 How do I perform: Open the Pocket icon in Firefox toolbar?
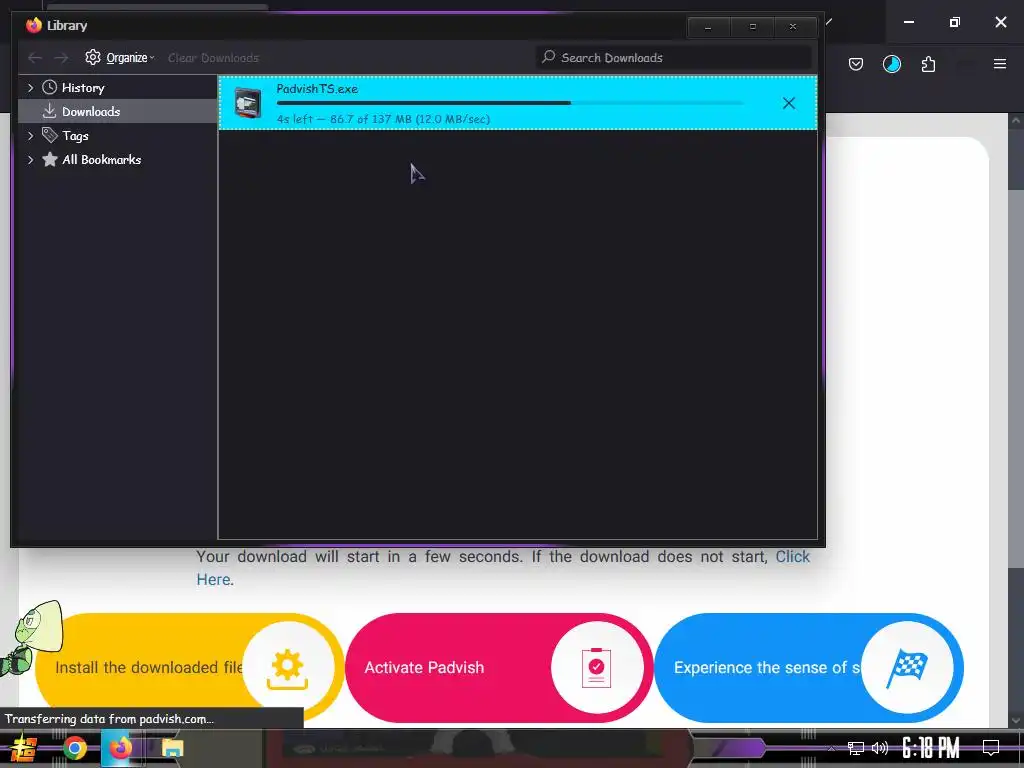[856, 64]
